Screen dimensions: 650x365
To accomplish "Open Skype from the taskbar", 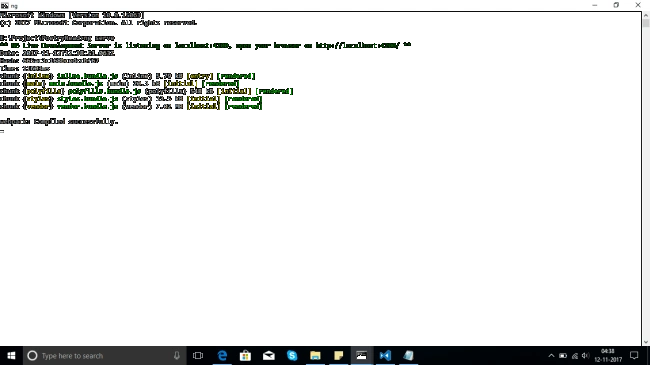I will click(292, 355).
